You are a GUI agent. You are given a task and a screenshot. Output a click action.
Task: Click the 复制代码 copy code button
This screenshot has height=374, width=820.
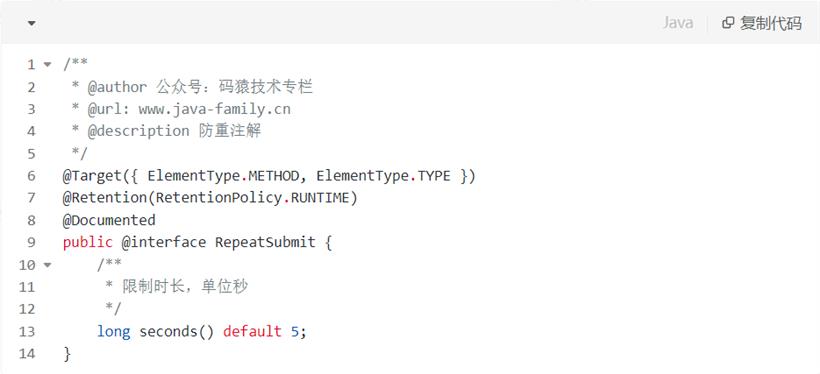click(762, 23)
